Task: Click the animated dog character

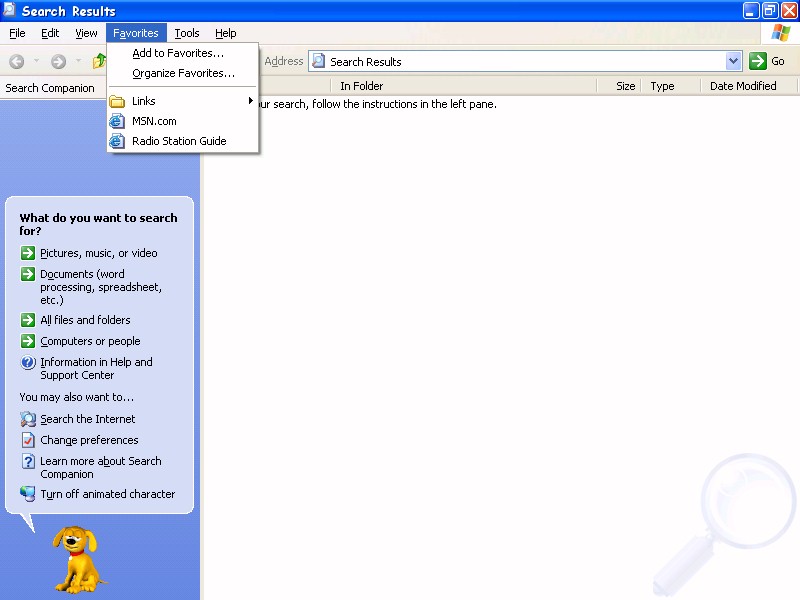Action: tap(77, 560)
